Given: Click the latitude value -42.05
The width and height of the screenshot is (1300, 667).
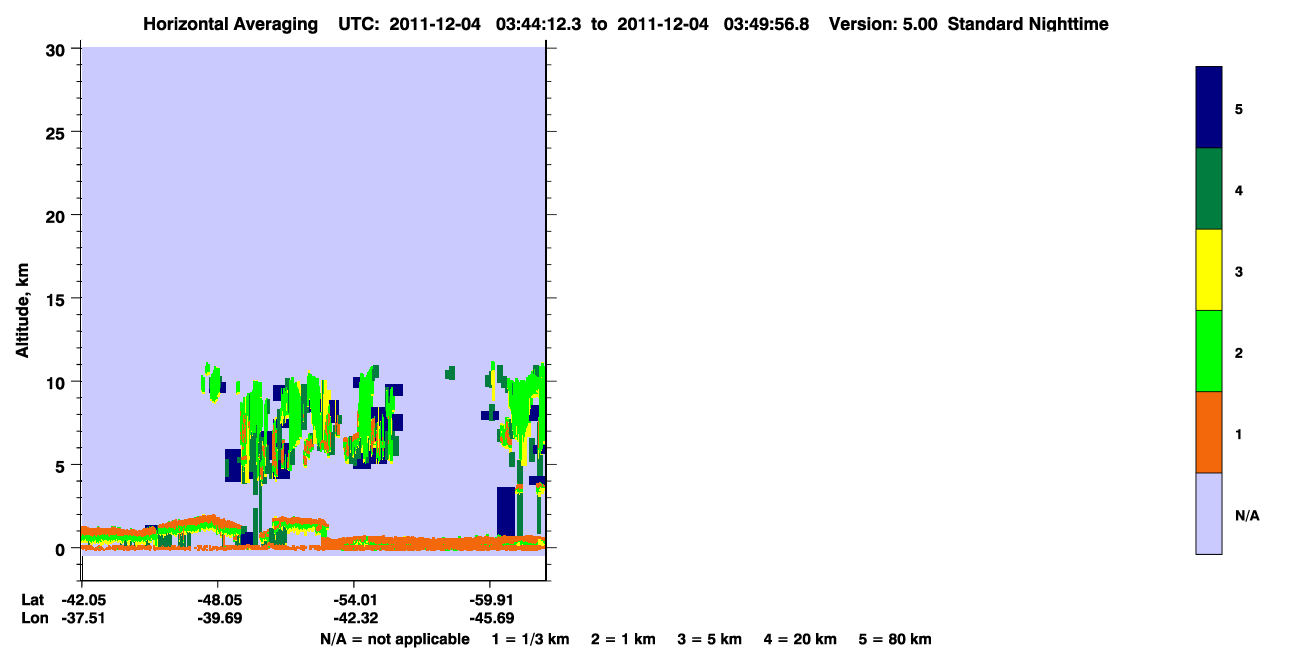Looking at the screenshot, I should coord(82,600).
